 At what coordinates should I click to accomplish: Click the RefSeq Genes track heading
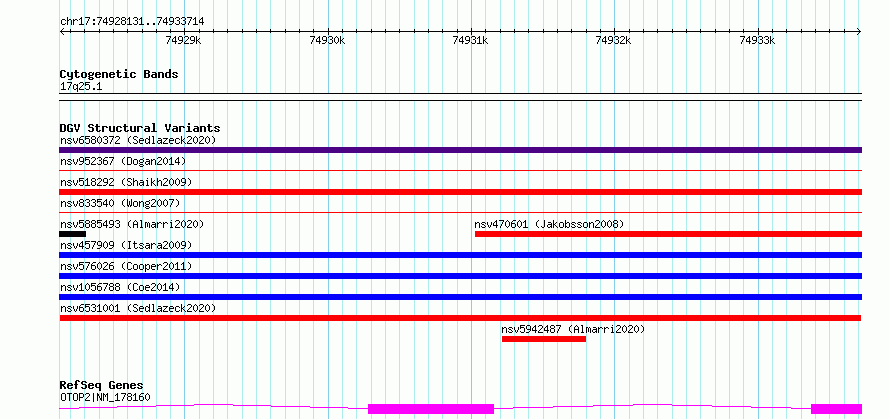pos(101,386)
